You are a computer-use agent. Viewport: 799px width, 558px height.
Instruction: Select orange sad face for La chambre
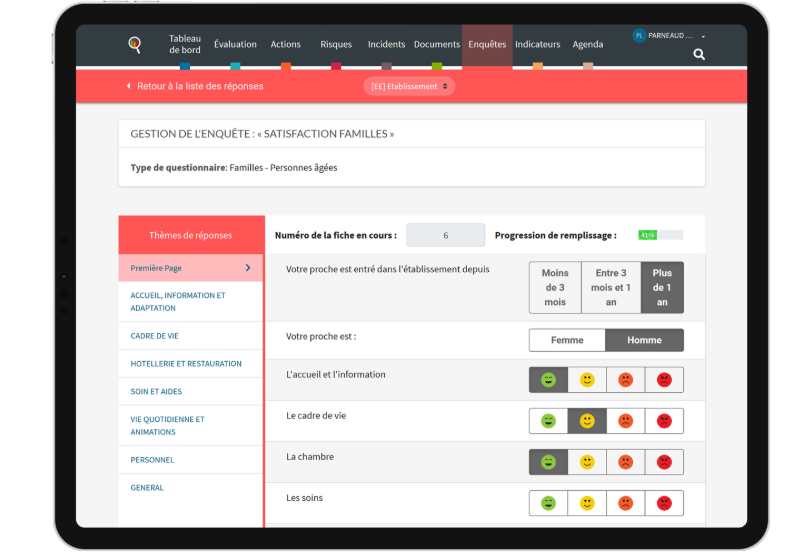click(625, 462)
